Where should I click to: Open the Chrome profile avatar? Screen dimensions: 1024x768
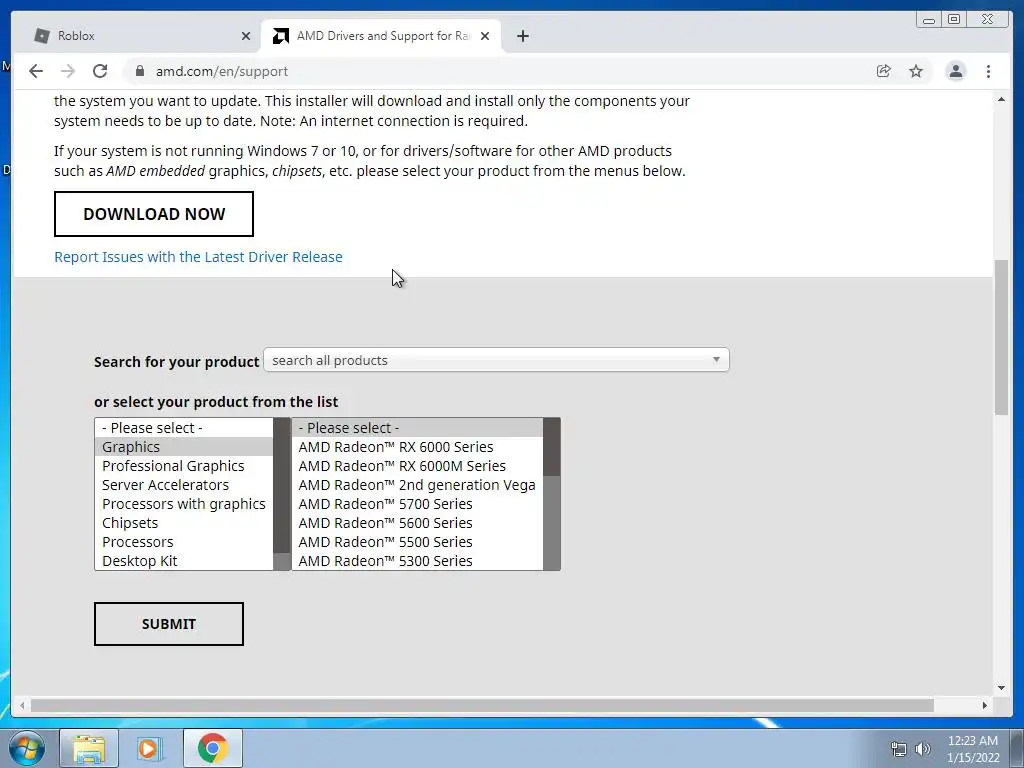[x=955, y=71]
